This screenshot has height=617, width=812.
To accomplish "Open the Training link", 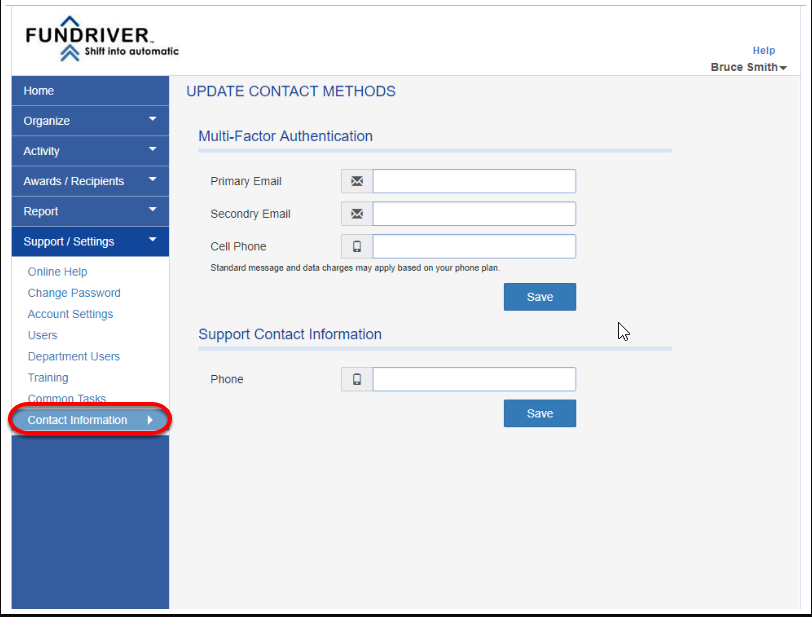I will [x=48, y=378].
